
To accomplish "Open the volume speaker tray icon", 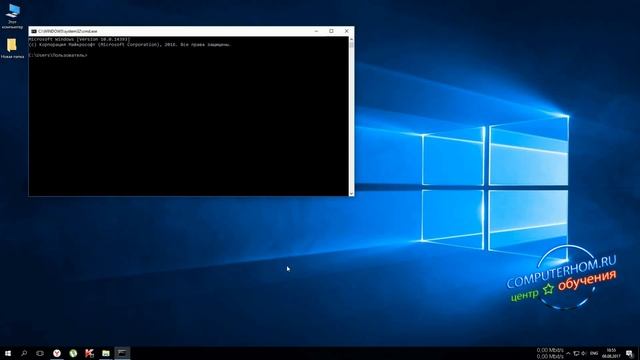I will tap(584, 353).
